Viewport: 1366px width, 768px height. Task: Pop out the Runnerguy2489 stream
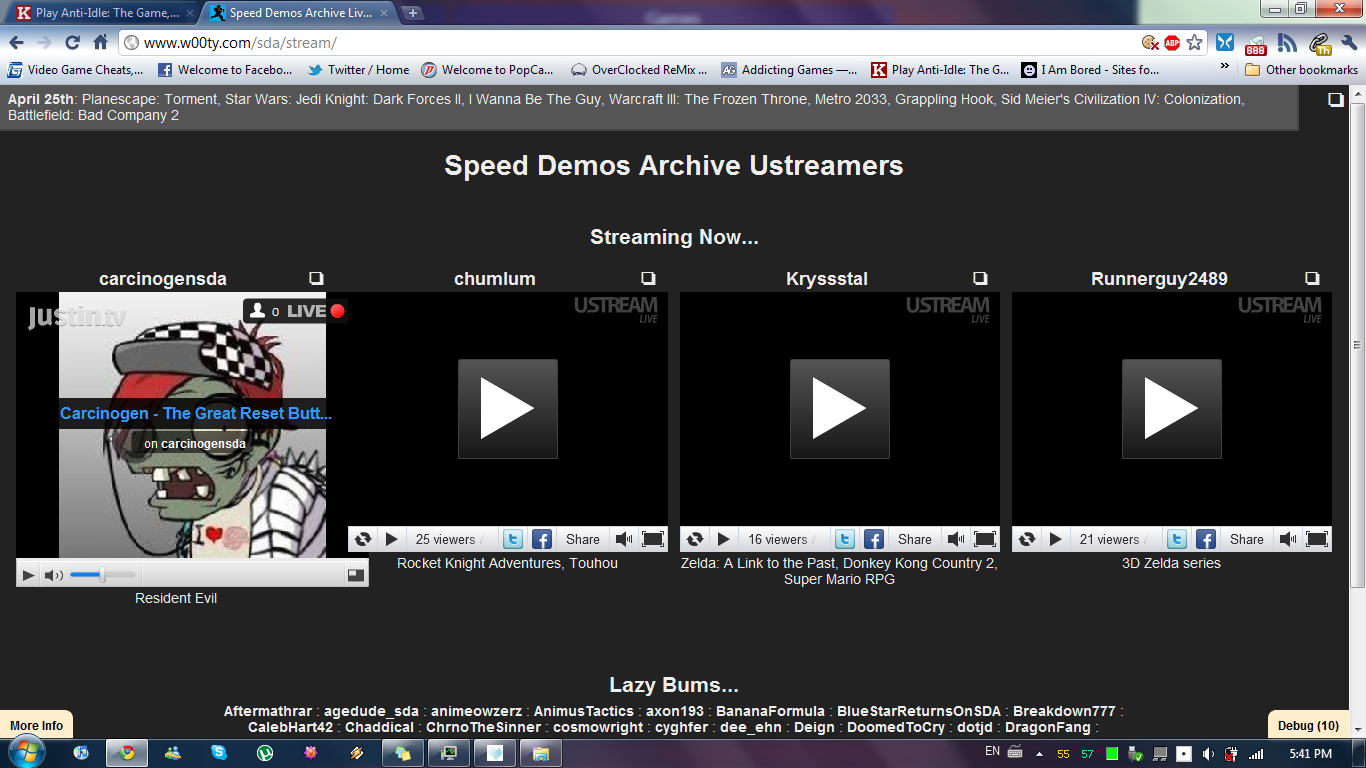tap(1312, 279)
